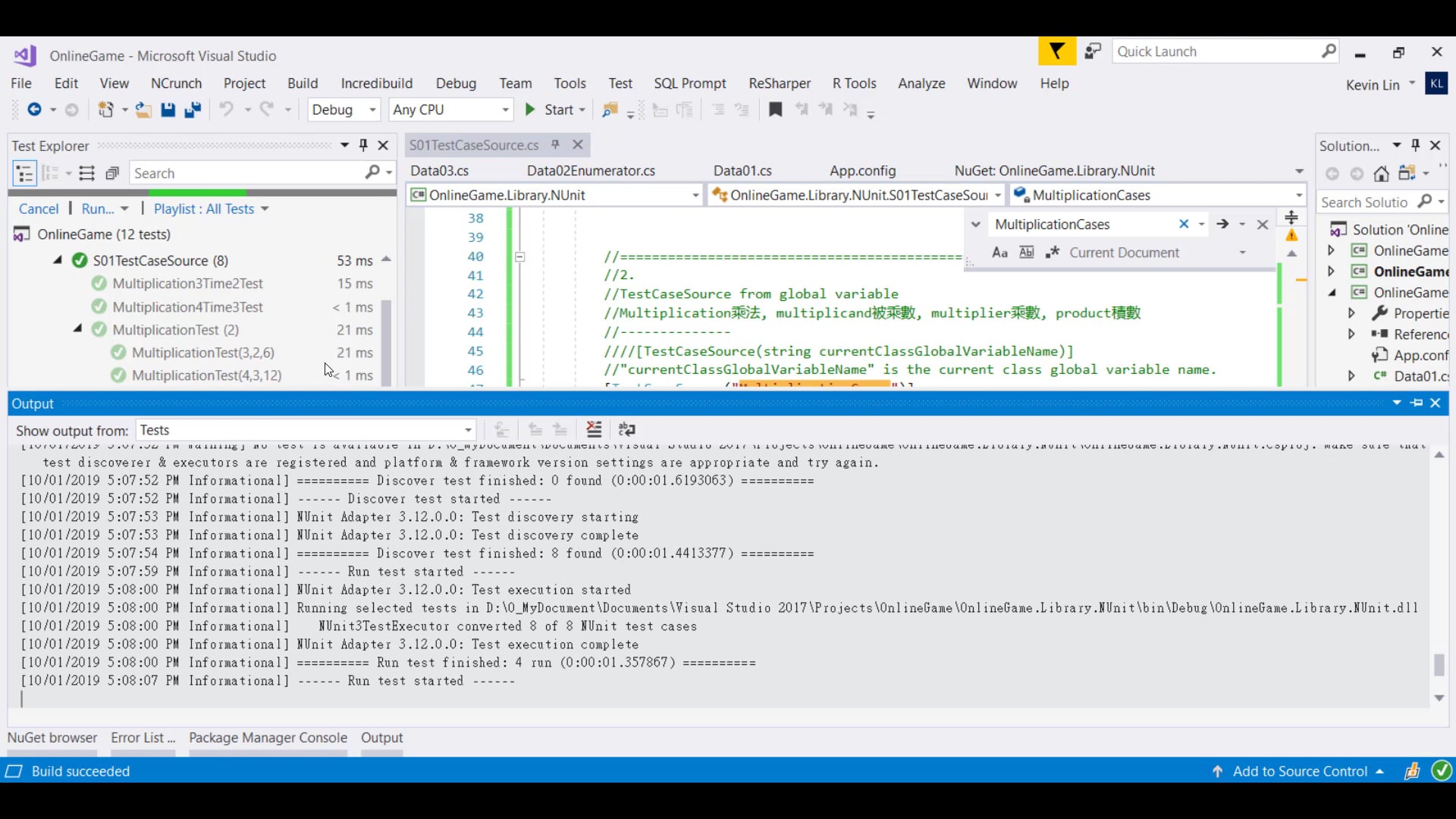Click the yellow filter notification icon

pyautogui.click(x=1056, y=52)
